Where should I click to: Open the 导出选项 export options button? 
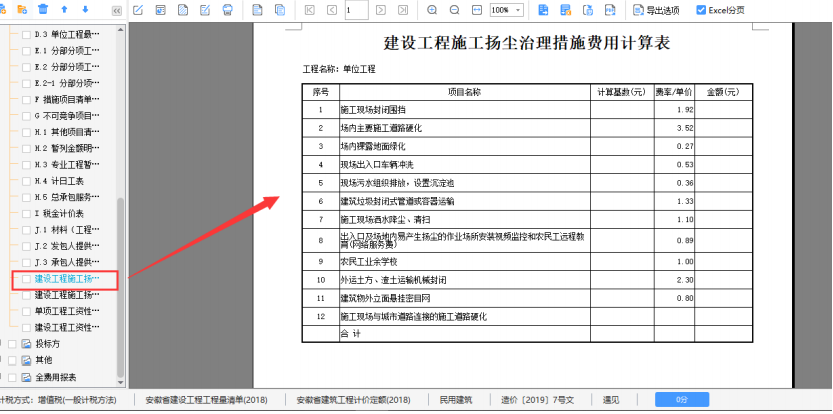coord(656,10)
